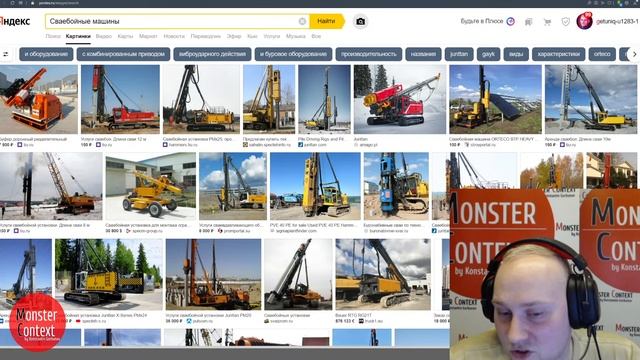Screen dimensions: 640x360
Task: Click the 'orteco' chip
Action: tap(602, 54)
